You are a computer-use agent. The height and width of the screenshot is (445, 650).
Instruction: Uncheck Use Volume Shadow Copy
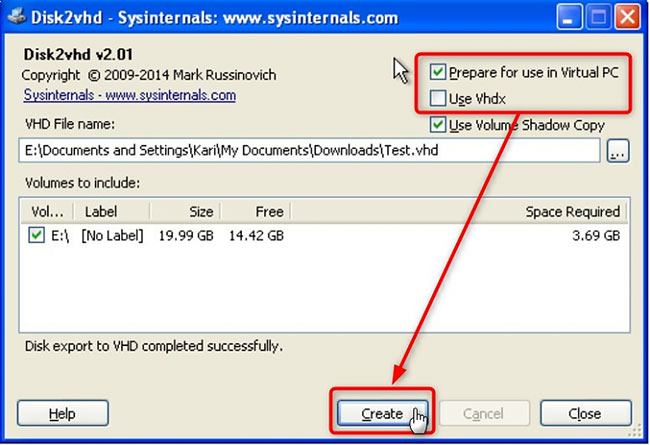(438, 125)
